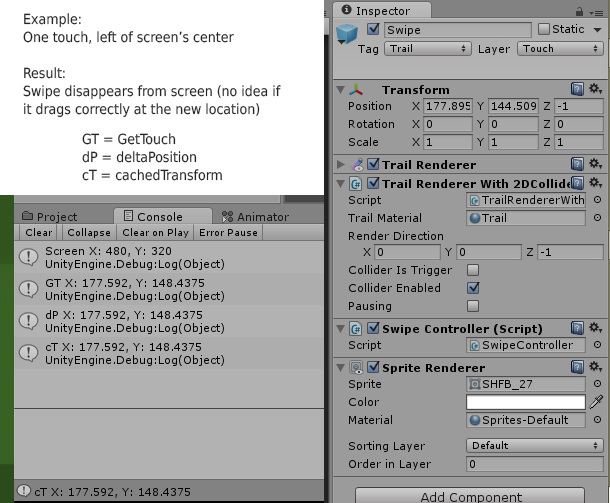Disable Swipe Controller script checkbox
This screenshot has height=503, width=610.
(373, 328)
